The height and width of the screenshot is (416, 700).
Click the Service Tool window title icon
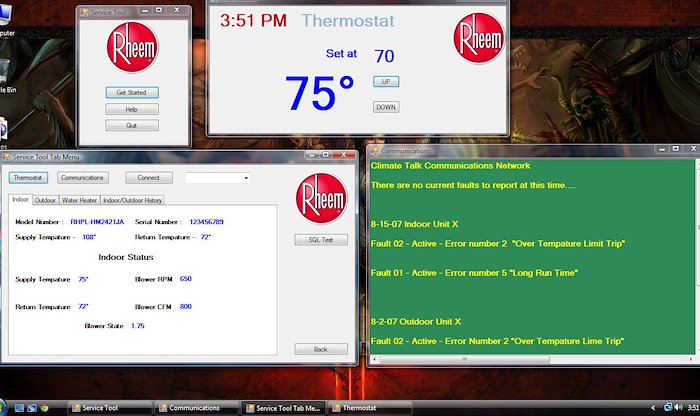tap(84, 12)
